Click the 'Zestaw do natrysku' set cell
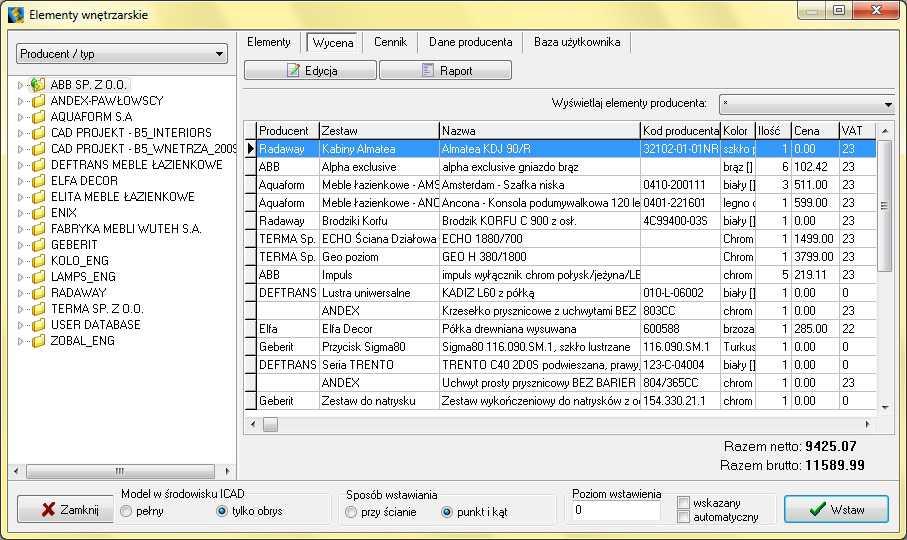Viewport: 907px width, 540px height. [x=379, y=401]
